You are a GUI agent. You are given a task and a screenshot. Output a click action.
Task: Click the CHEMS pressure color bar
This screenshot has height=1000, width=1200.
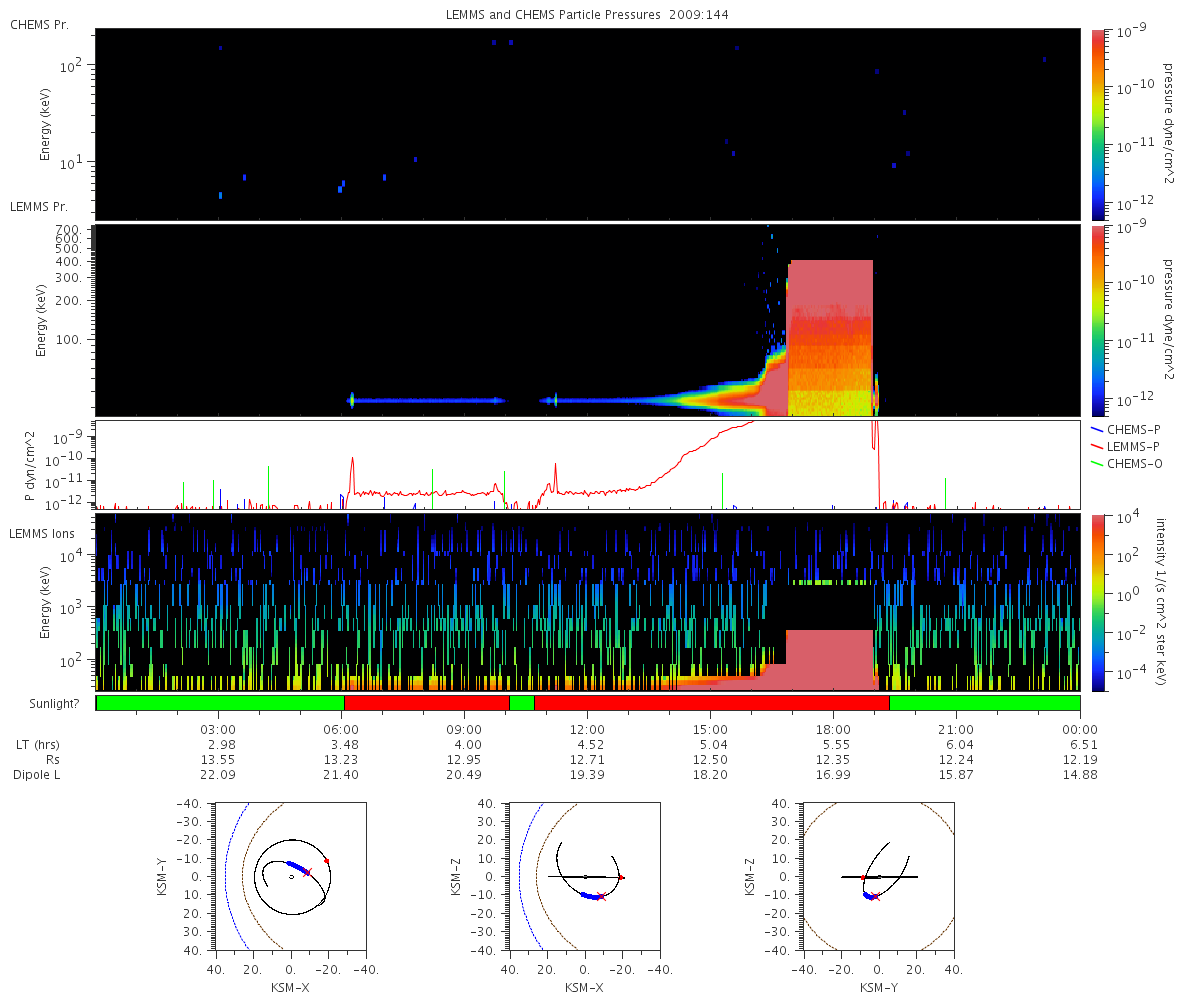pos(1099,123)
